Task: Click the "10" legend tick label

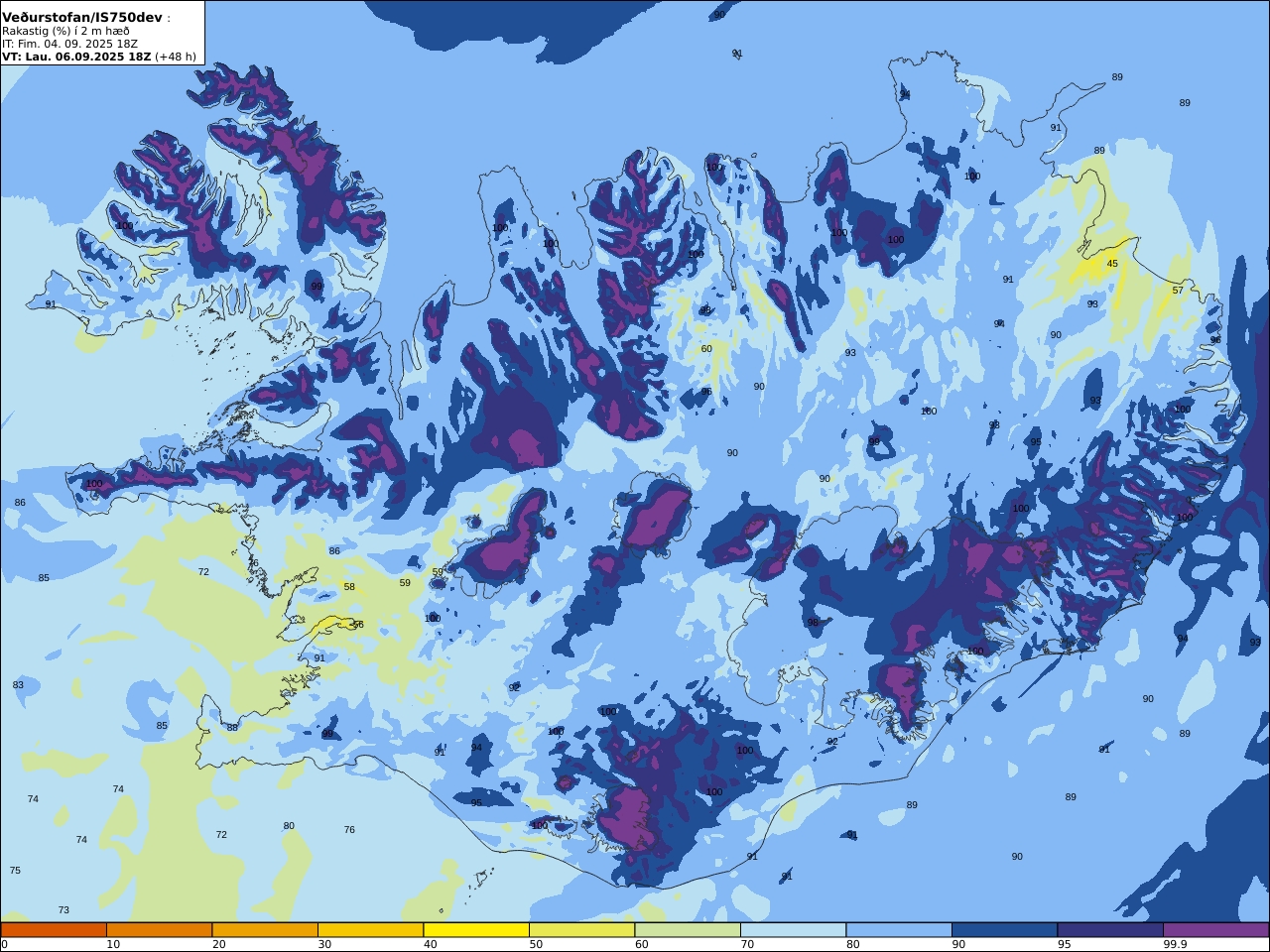Action: 113,944
